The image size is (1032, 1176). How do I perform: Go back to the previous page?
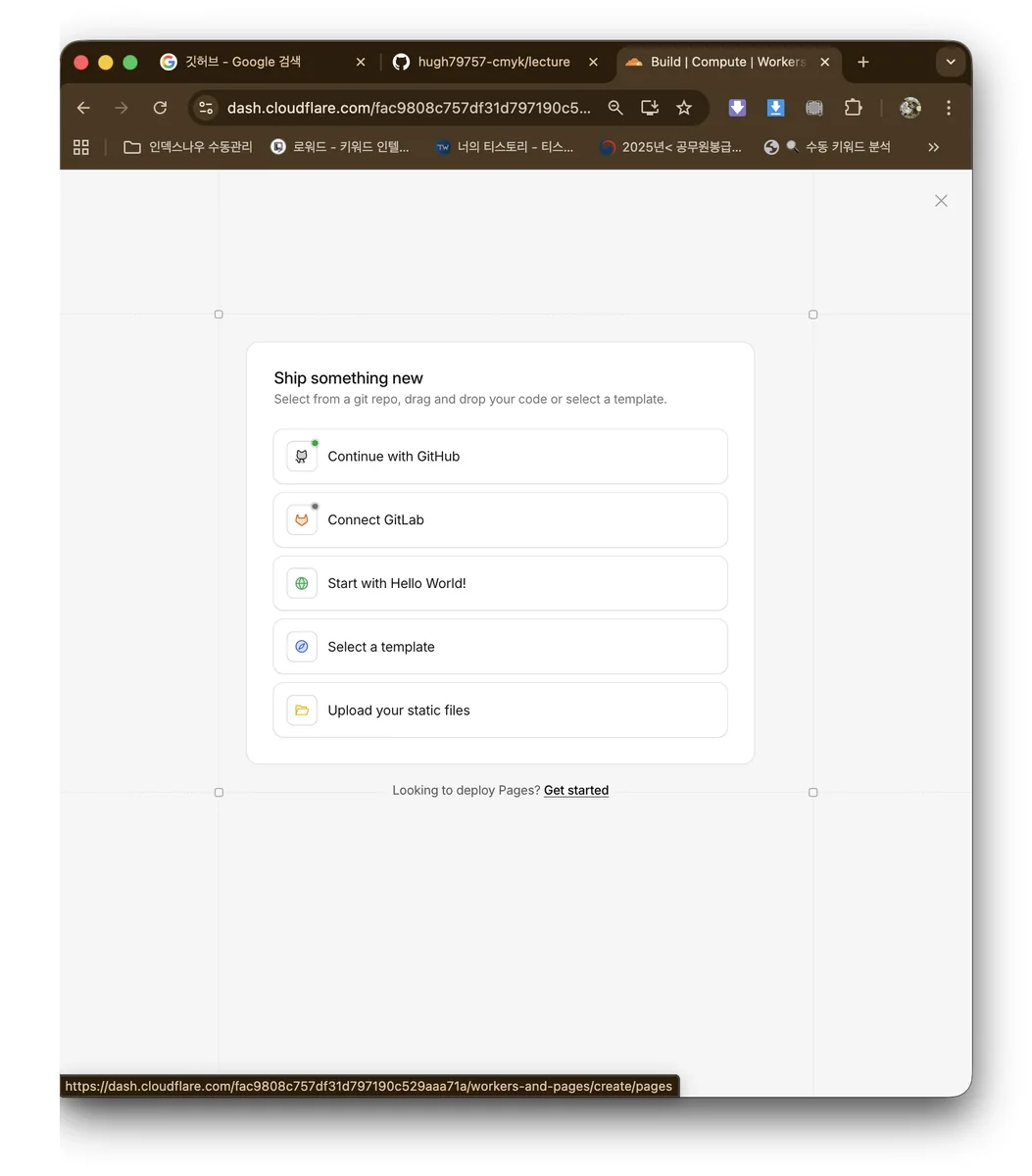click(83, 108)
